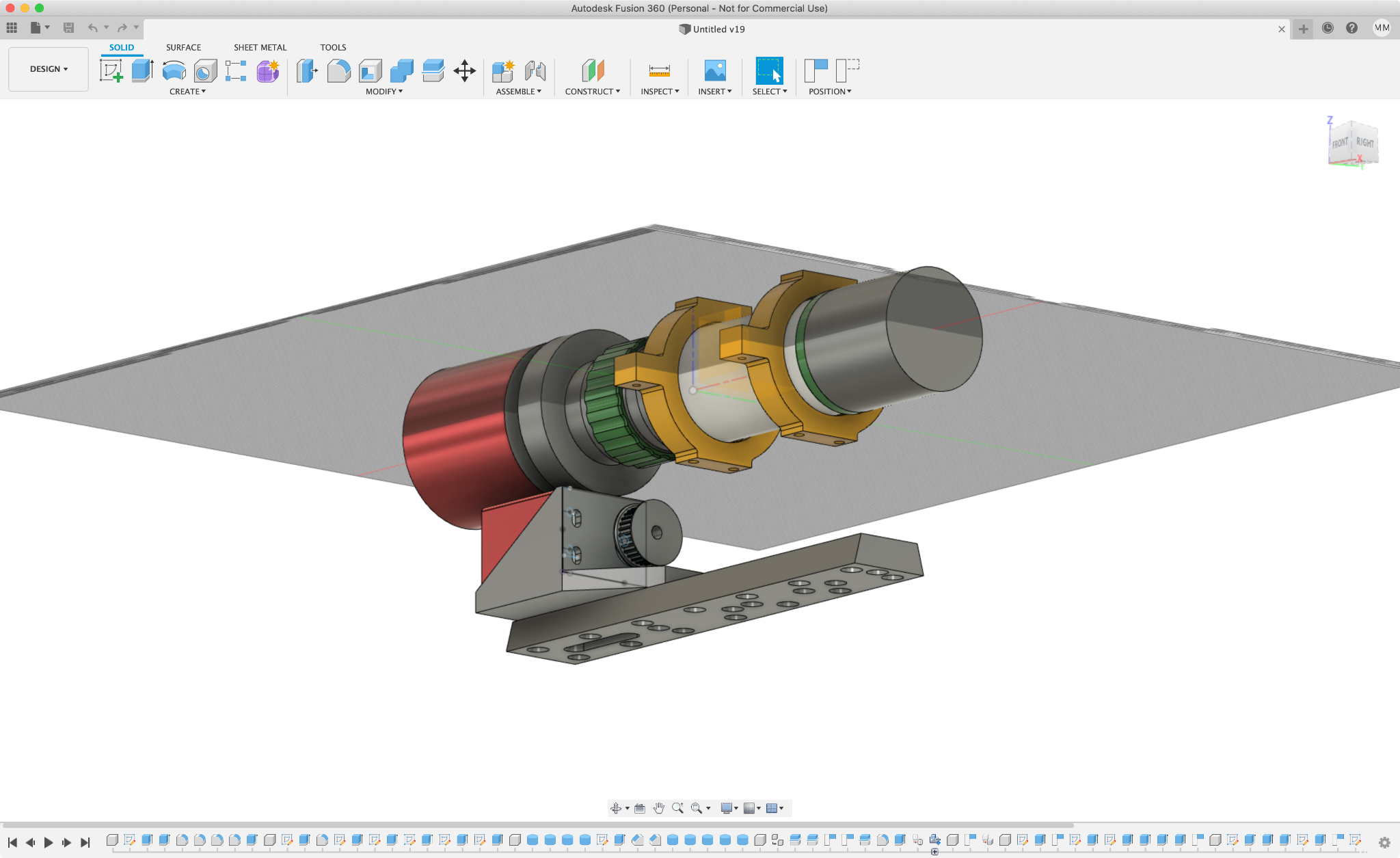Step forward one timeline feature

click(x=66, y=842)
